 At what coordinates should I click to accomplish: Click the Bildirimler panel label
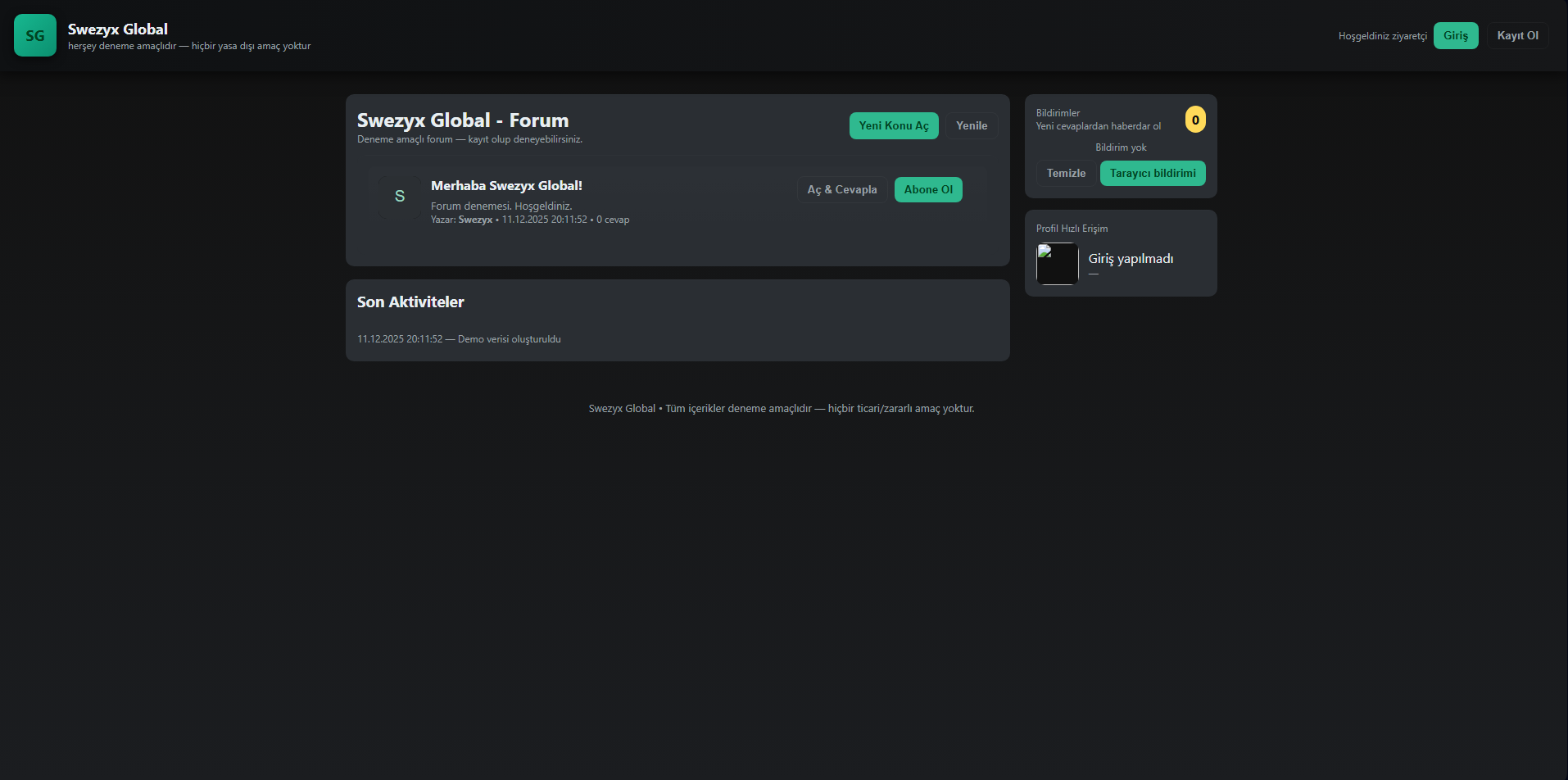(x=1058, y=113)
